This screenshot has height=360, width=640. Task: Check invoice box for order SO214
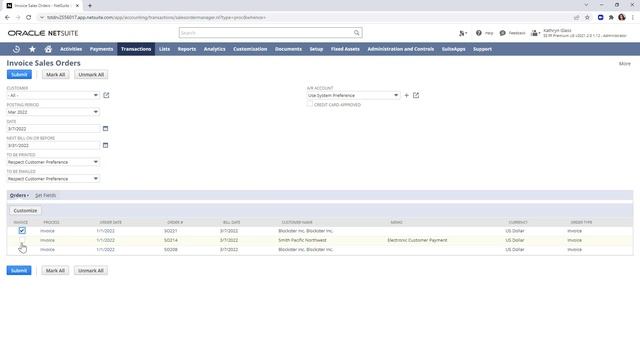pos(22,240)
